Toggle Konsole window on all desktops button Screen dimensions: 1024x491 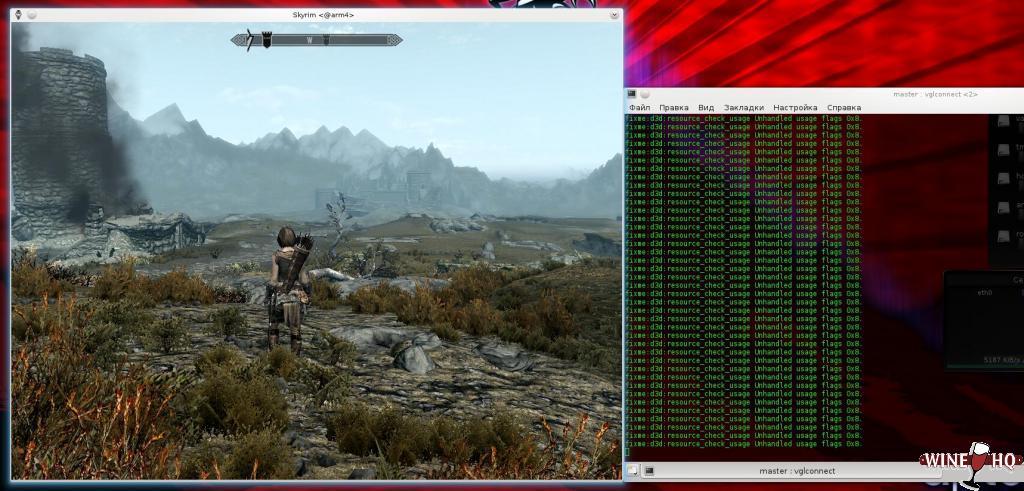(x=644, y=94)
